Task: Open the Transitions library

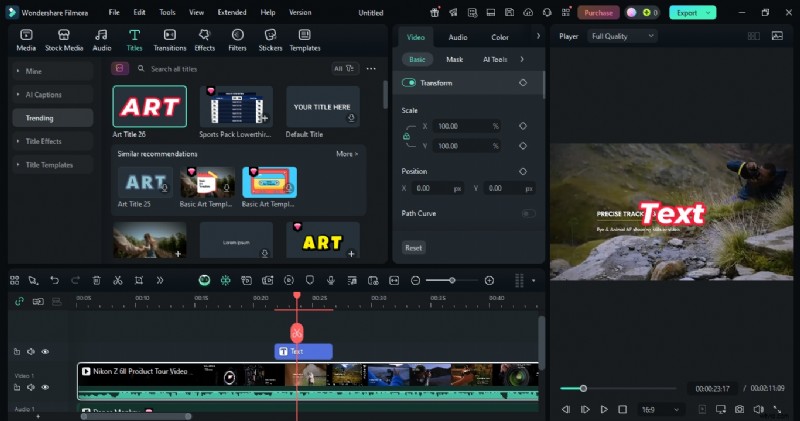Action: [170, 39]
